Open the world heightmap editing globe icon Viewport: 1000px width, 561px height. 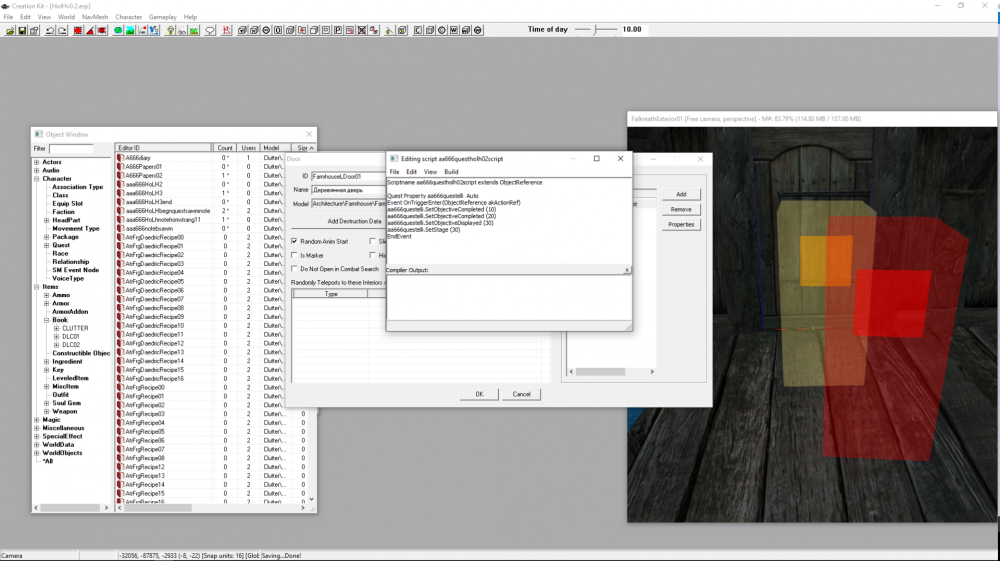(x=118, y=30)
